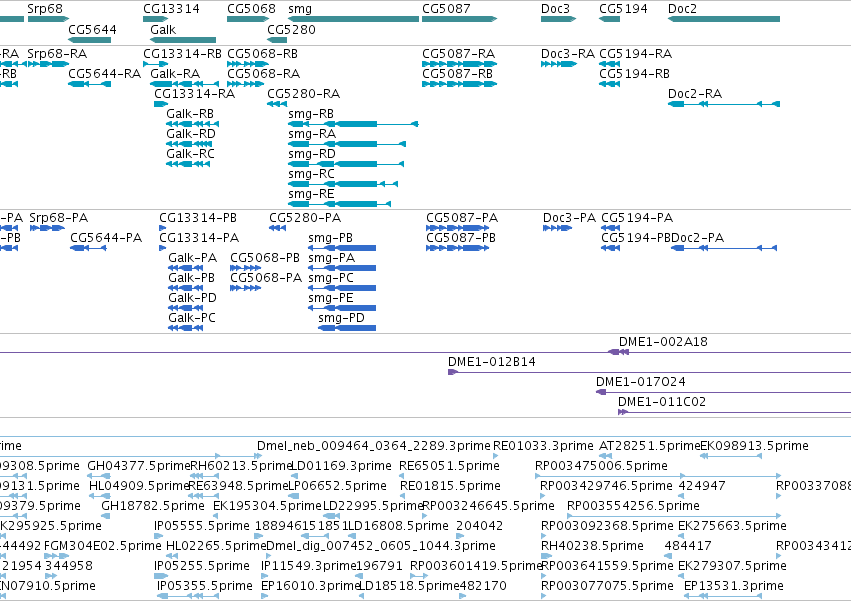
Task: Click the GH04377.5prime EST label
Action: 138,466
